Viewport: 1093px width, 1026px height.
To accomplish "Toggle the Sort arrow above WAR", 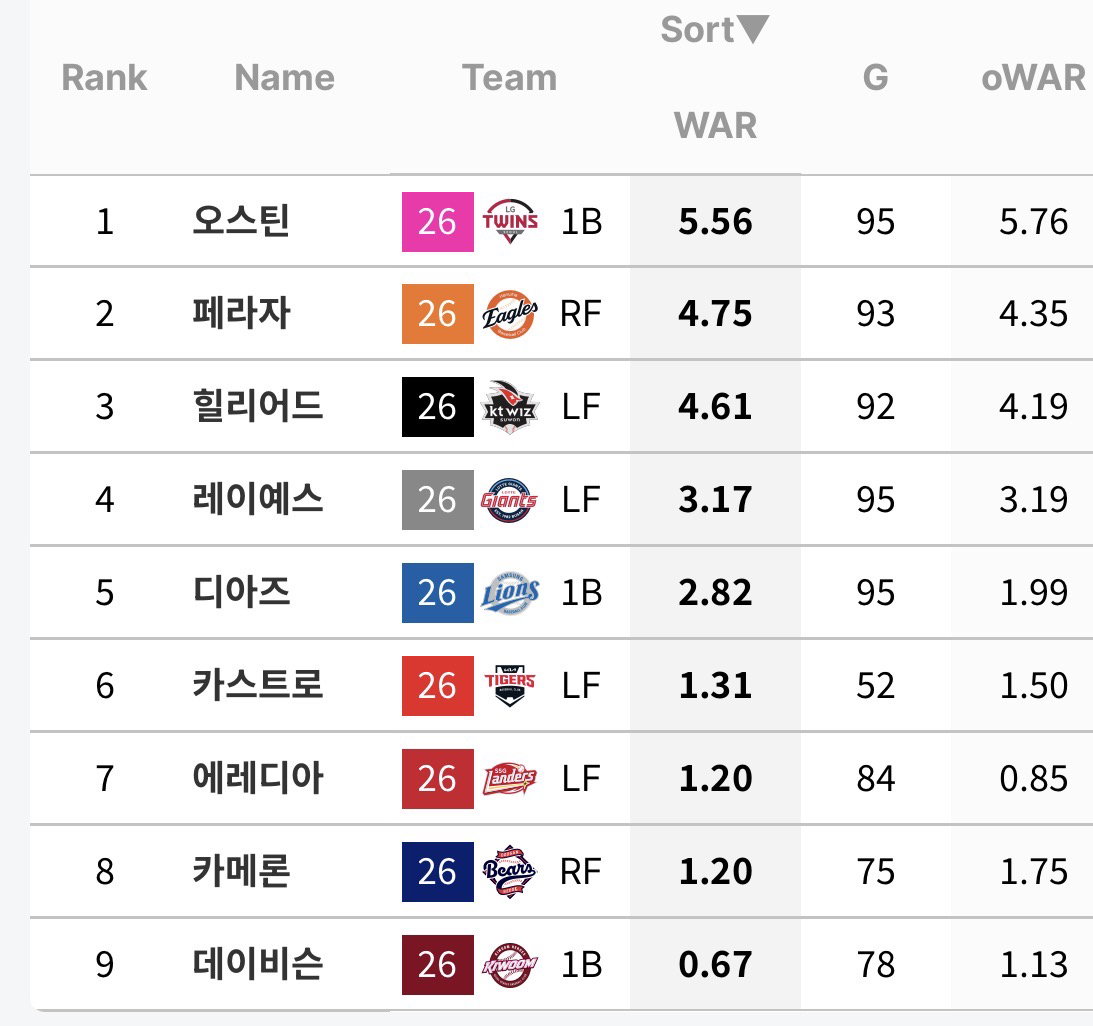I will [x=753, y=29].
